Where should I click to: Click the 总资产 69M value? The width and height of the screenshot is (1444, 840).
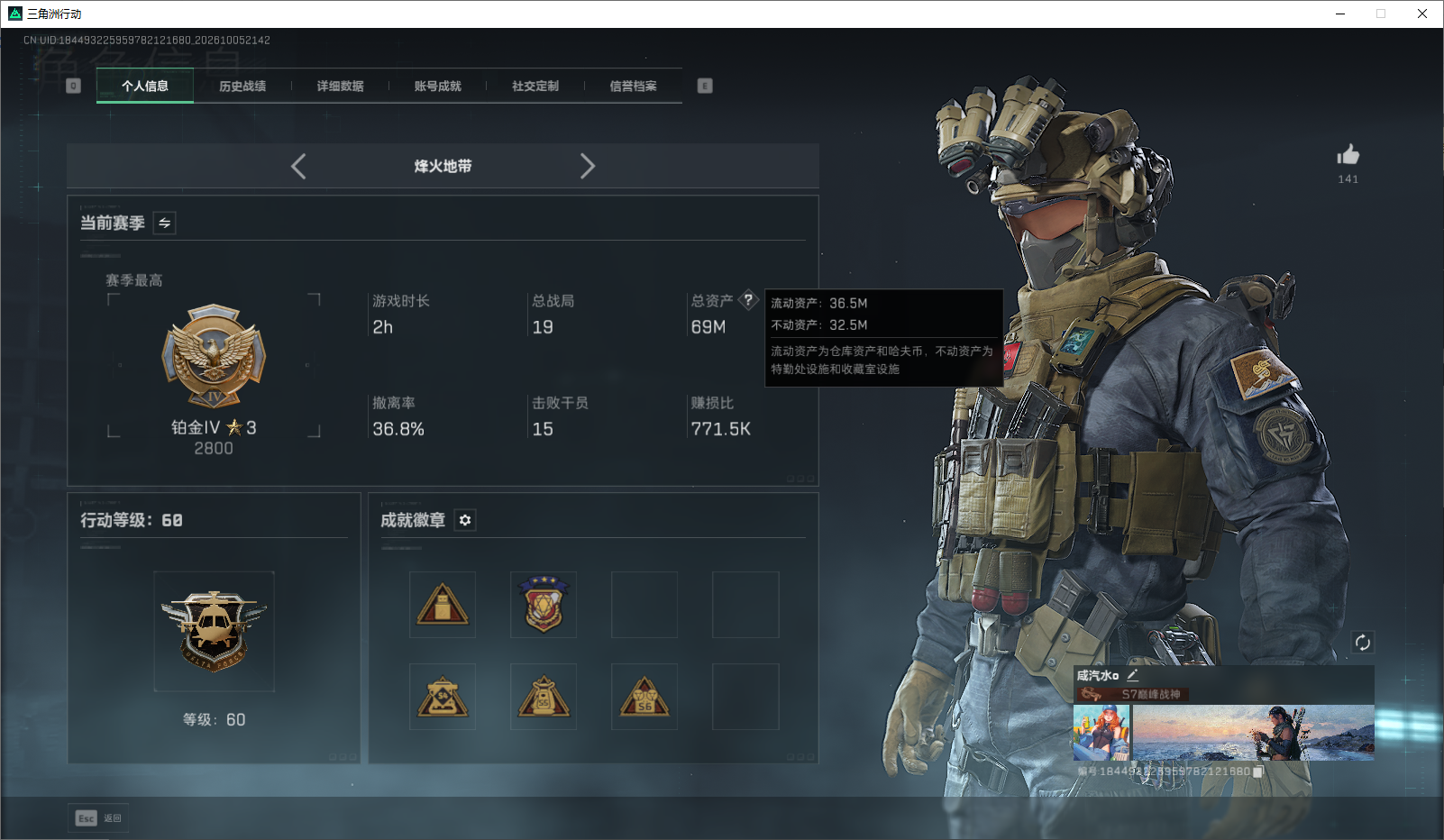click(708, 327)
